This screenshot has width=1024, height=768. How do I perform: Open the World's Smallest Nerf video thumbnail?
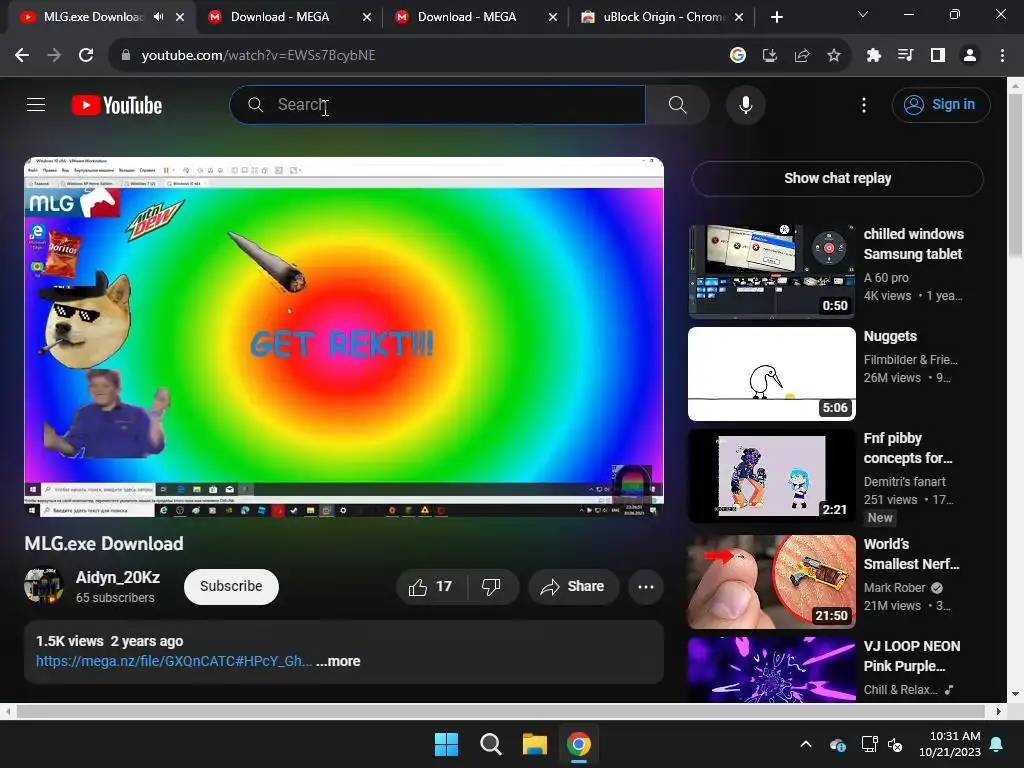coord(771,581)
